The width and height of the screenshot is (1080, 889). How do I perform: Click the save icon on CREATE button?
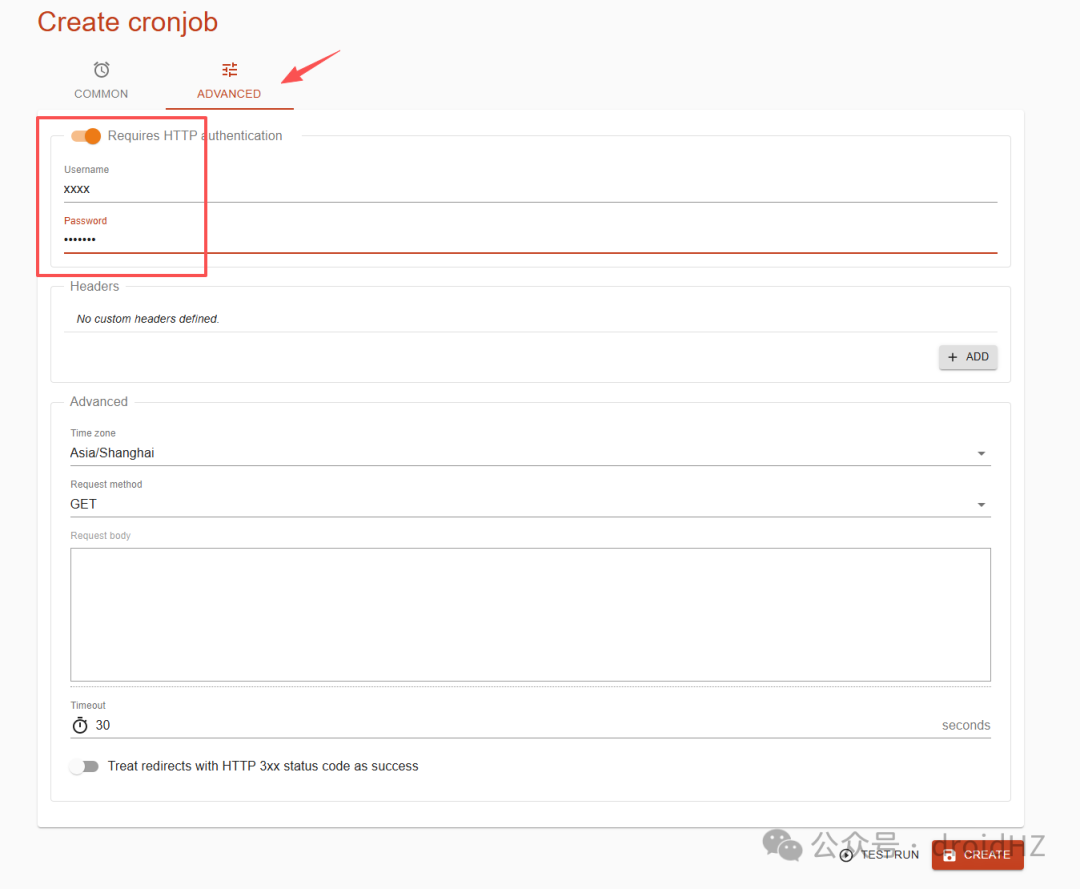coord(949,855)
